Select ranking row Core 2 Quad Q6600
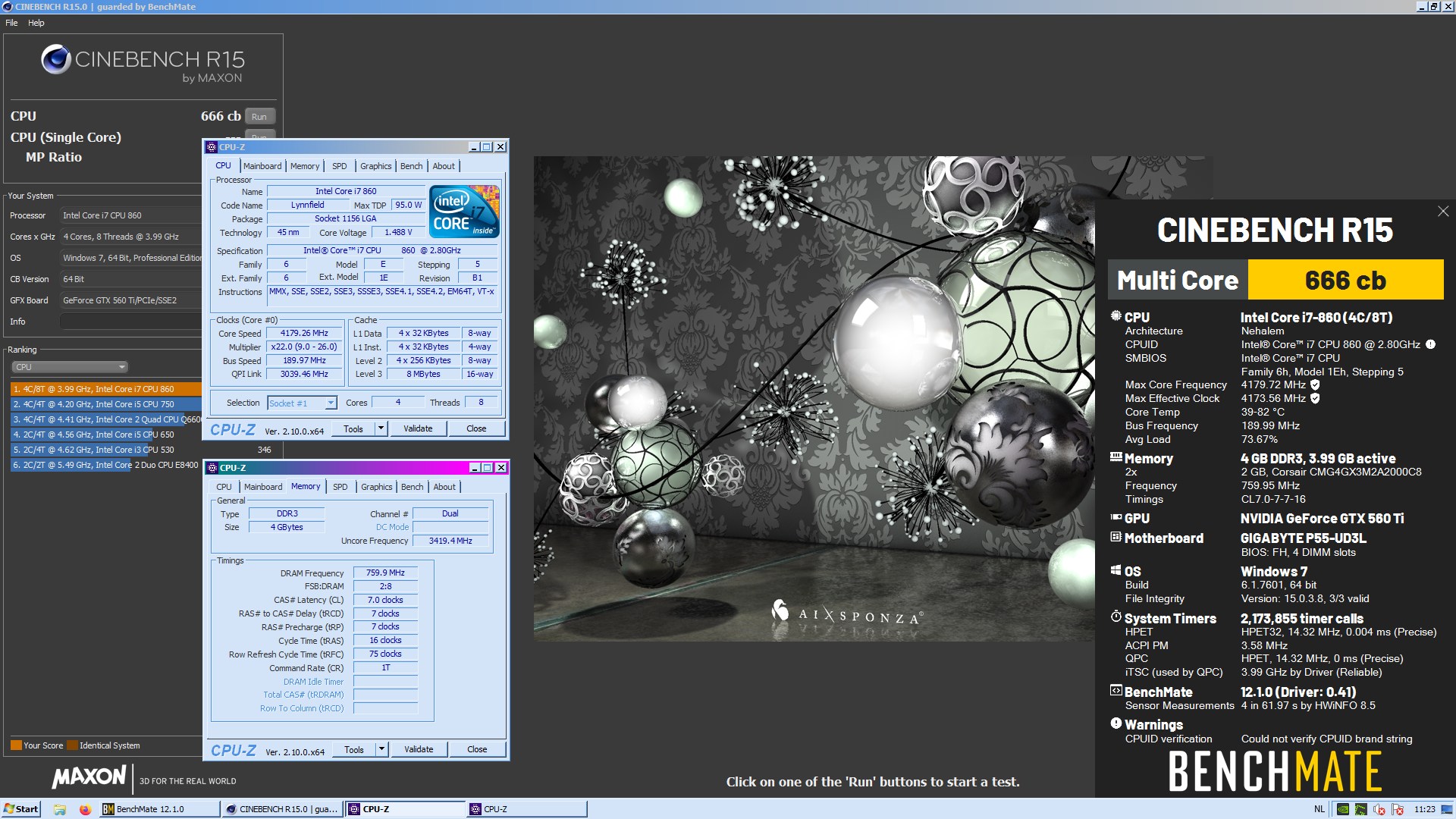 point(106,419)
